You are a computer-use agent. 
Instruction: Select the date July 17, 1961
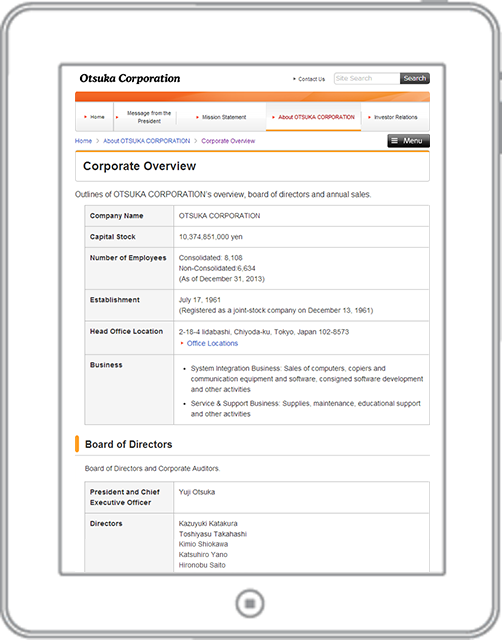click(x=200, y=300)
